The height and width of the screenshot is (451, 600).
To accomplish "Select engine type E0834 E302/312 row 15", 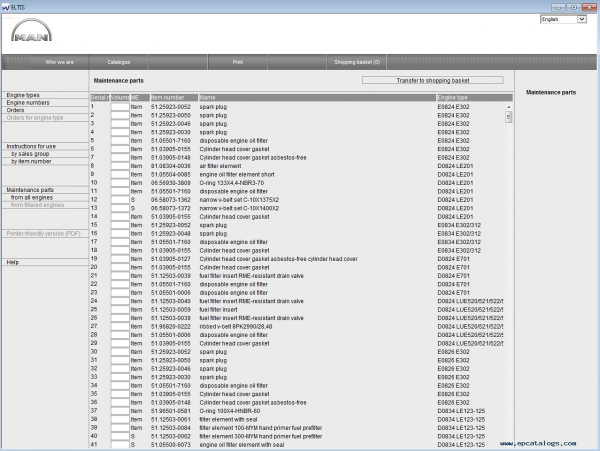I will pyautogui.click(x=459, y=225).
